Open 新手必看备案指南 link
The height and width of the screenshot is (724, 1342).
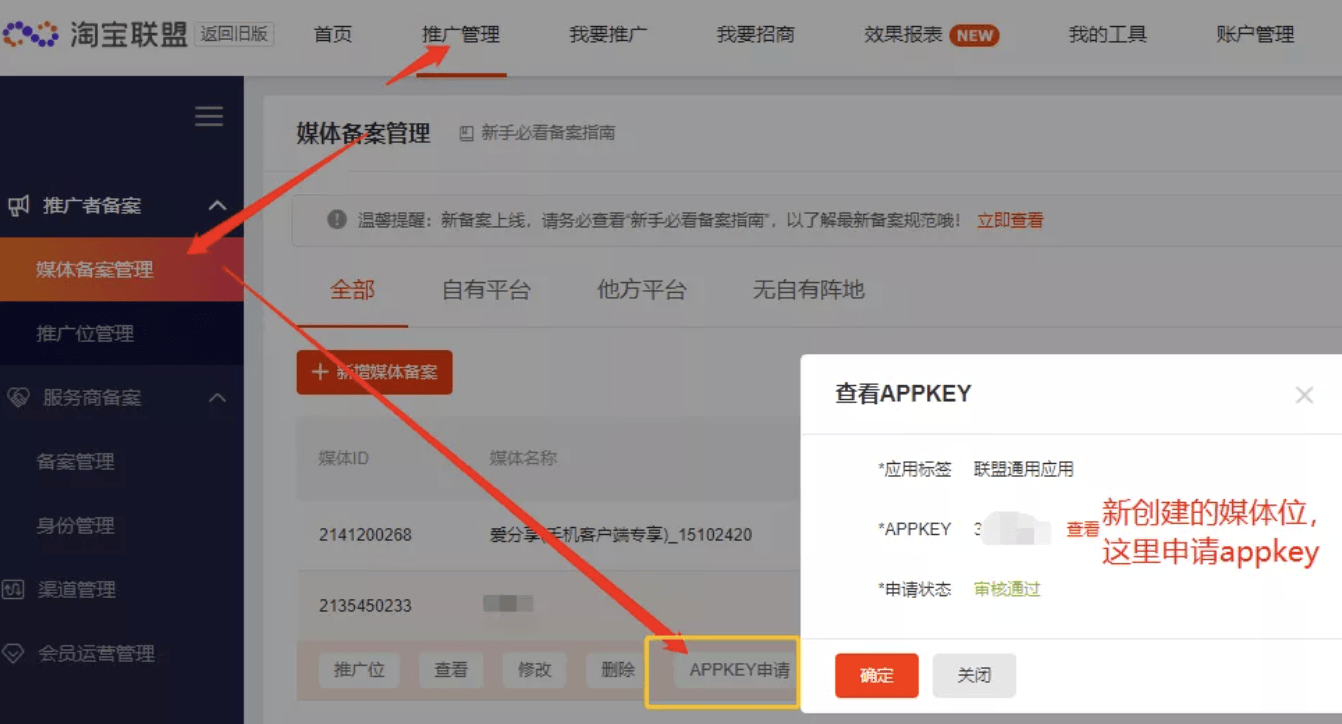click(x=548, y=133)
